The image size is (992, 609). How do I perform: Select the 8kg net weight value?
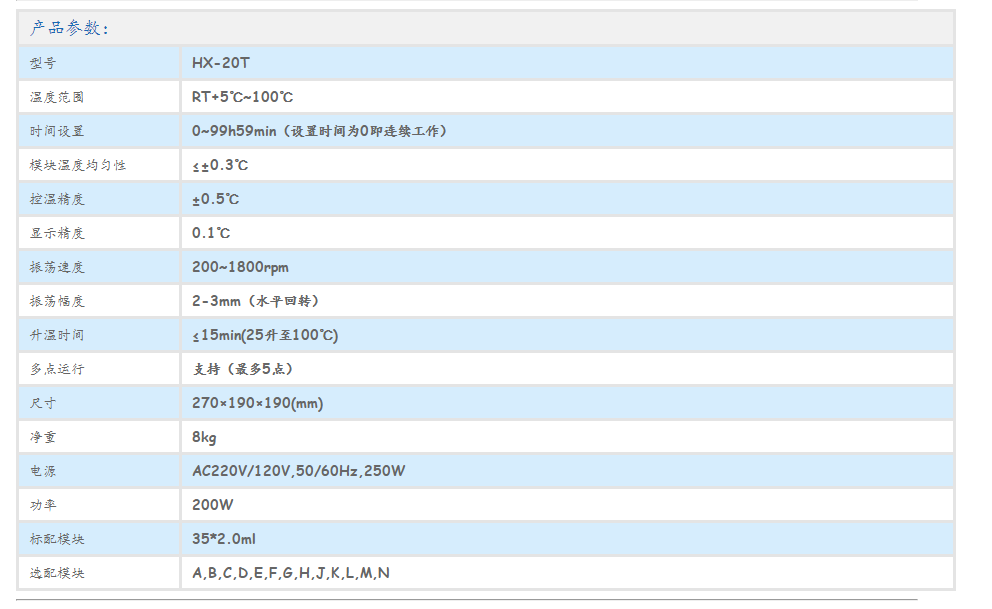204,437
